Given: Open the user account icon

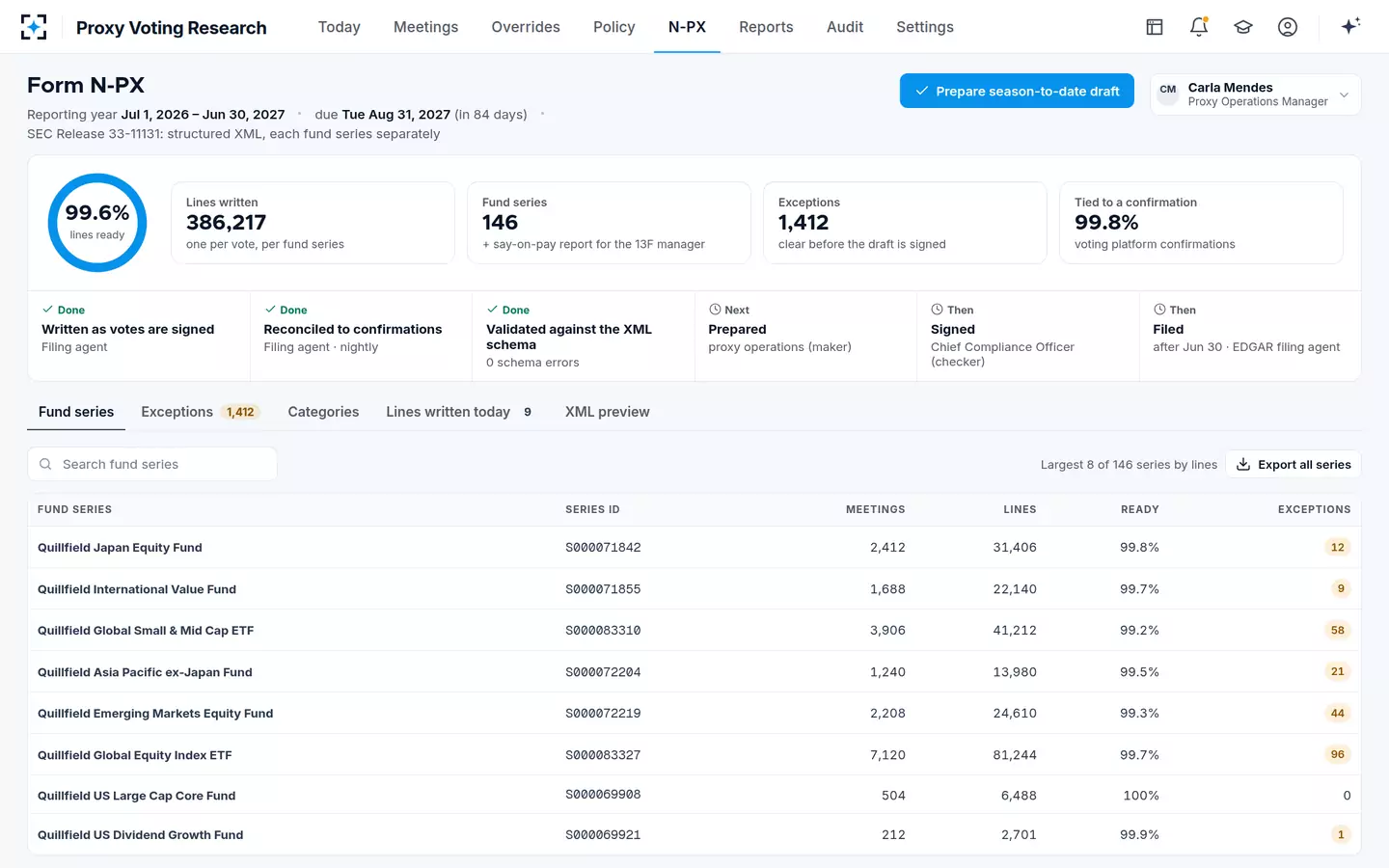Looking at the screenshot, I should pos(1288,27).
